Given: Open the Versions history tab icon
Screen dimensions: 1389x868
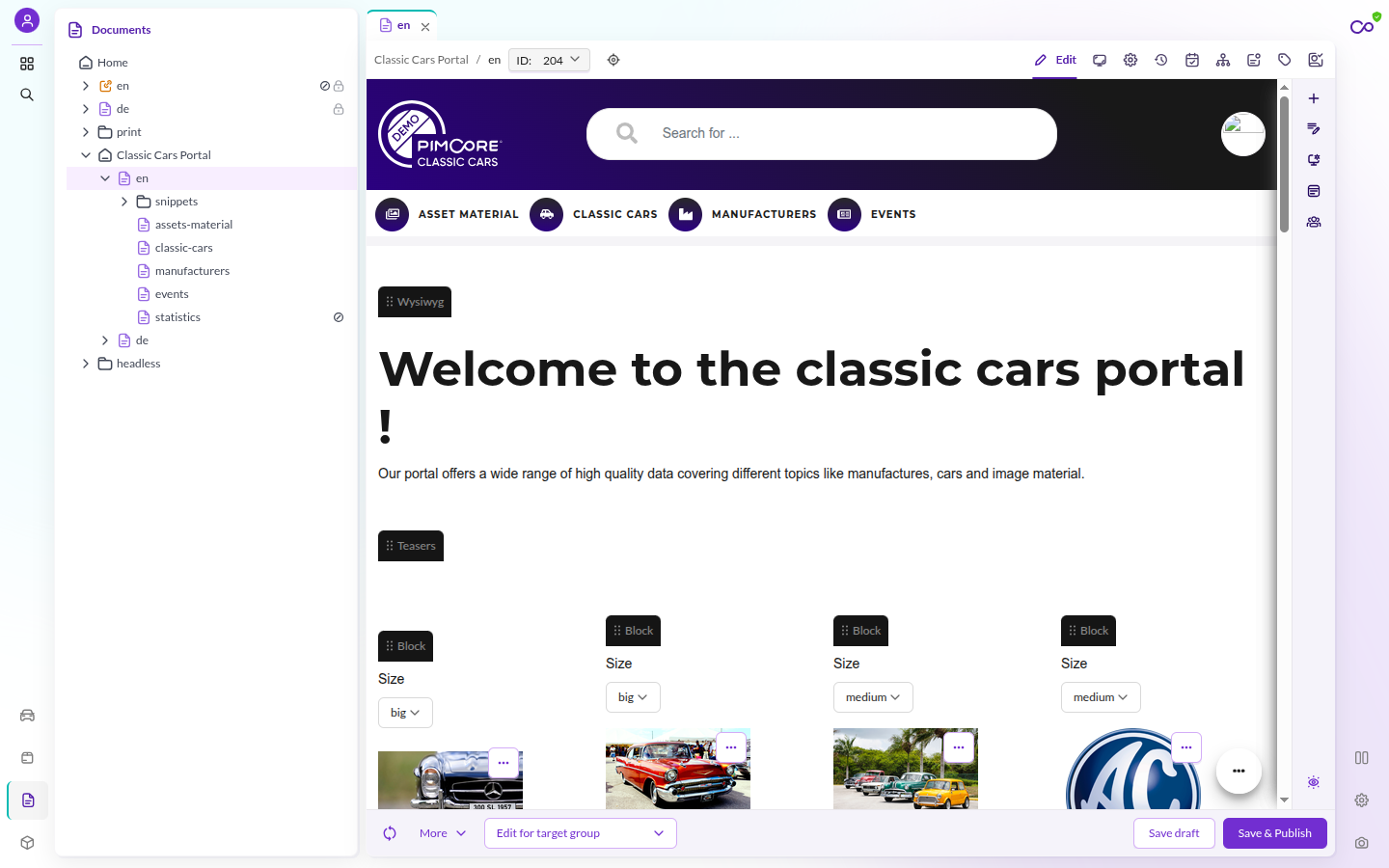Looking at the screenshot, I should pyautogui.click(x=1161, y=60).
